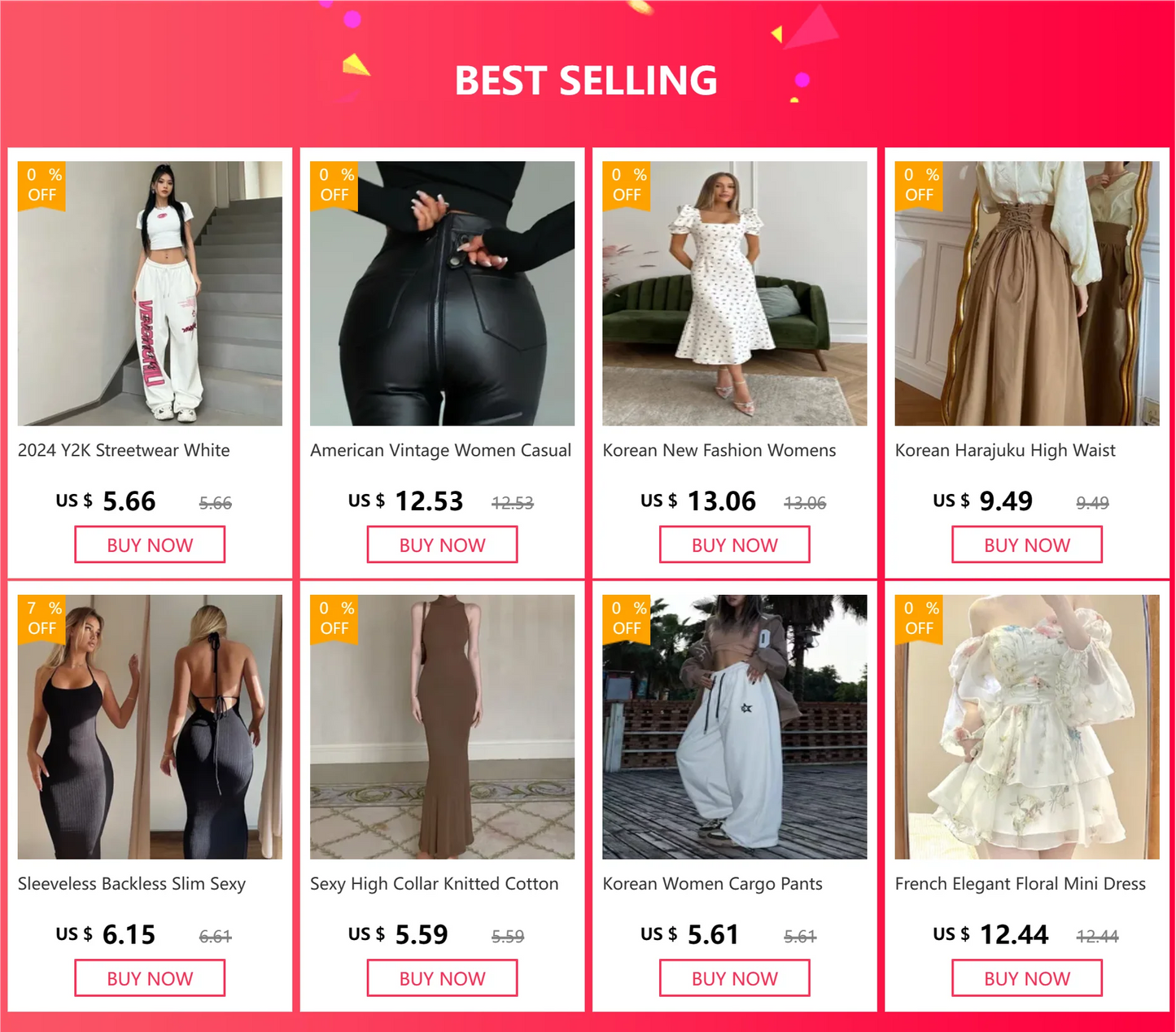Click BUY NOW for Y2K Streetwear White

(150, 544)
